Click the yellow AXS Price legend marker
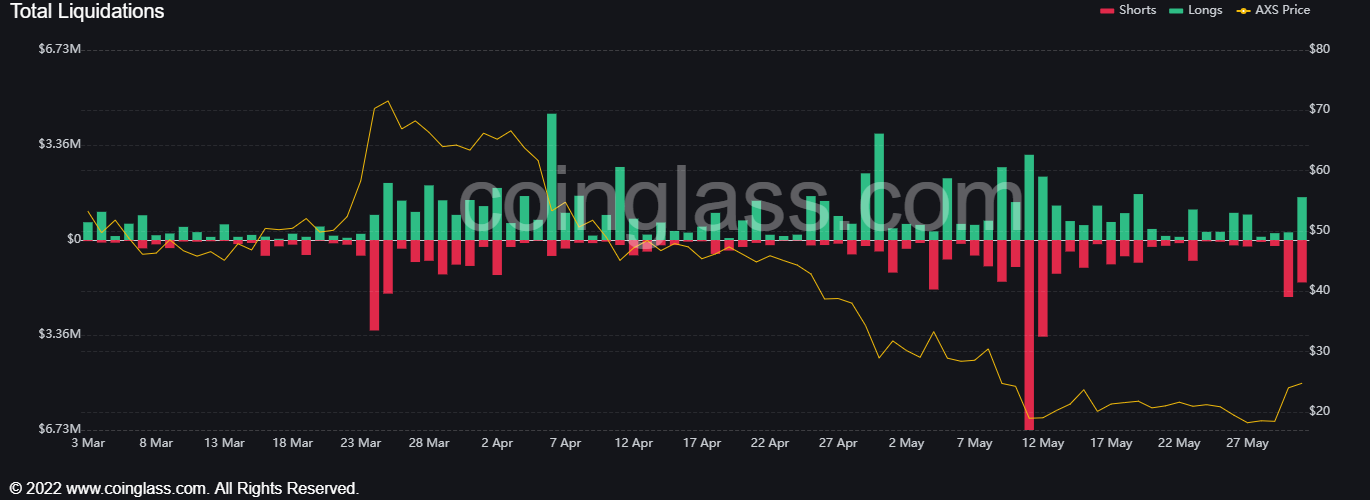 pos(1243,11)
